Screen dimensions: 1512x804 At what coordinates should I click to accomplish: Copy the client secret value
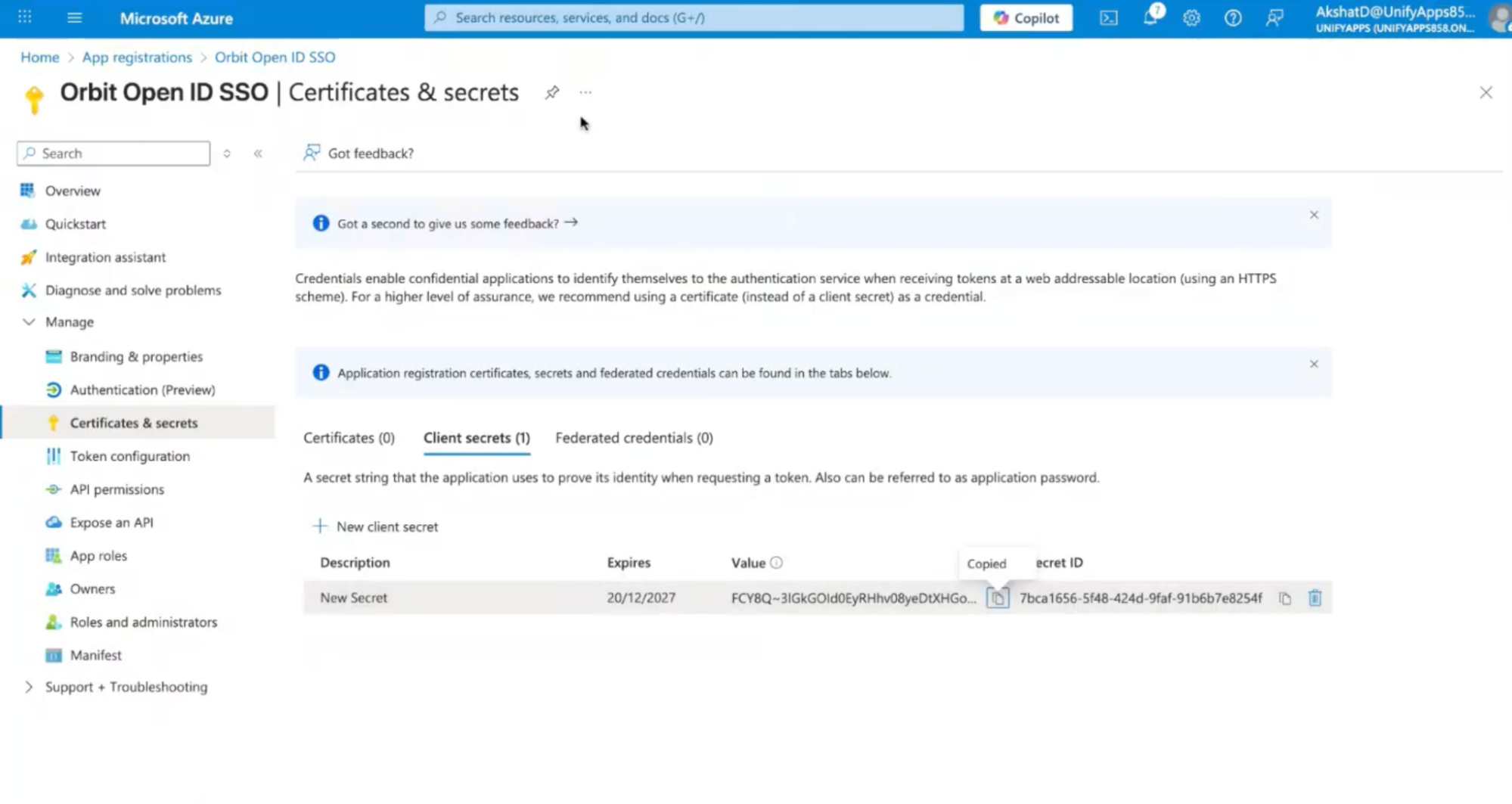point(998,598)
